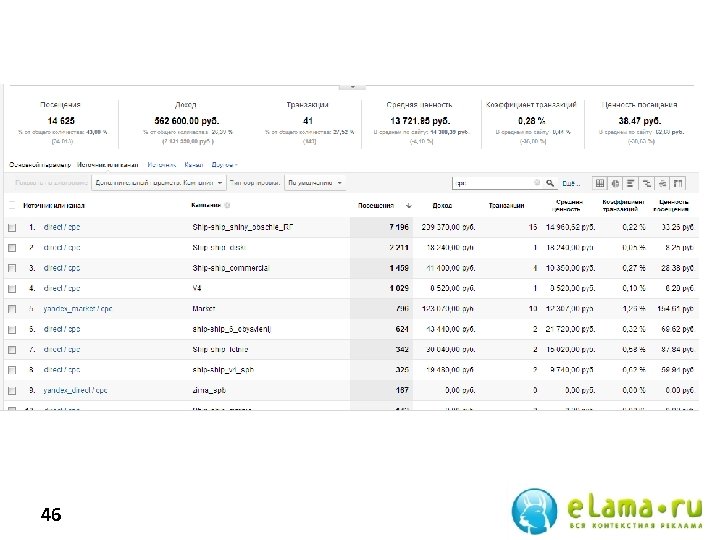Tick the checkbox for ship-ship_v4_spb row
Viewport: 720px width, 540px height.
[12, 370]
